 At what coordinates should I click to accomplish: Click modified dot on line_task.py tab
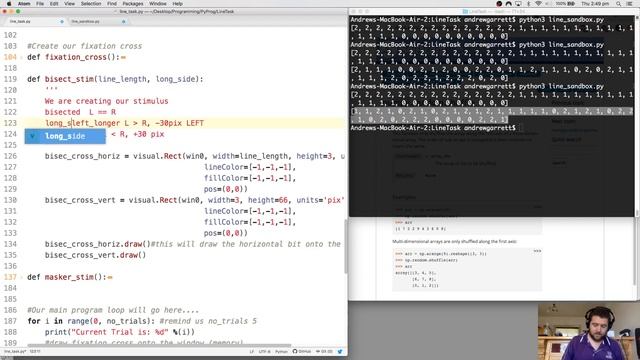click(x=62, y=21)
